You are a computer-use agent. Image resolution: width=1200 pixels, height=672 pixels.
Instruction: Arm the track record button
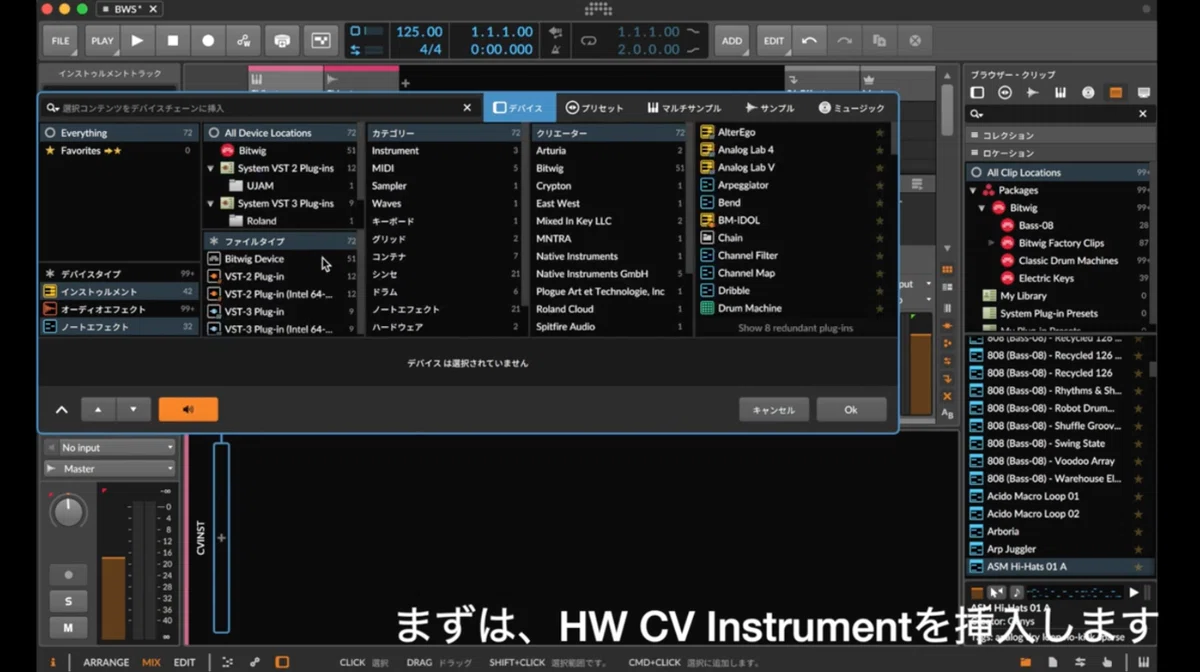pyautogui.click(x=68, y=575)
